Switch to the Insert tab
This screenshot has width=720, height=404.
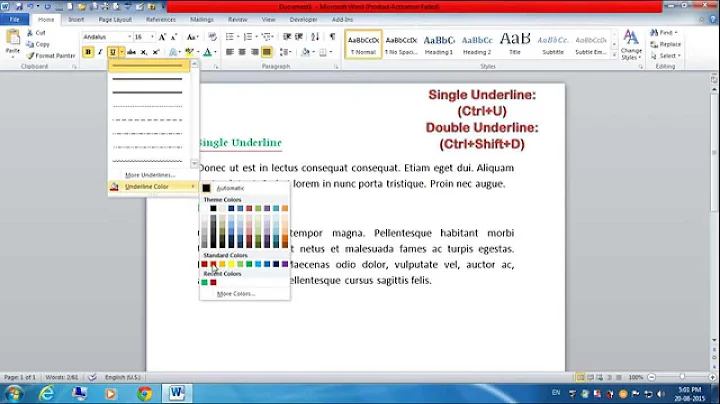76,20
